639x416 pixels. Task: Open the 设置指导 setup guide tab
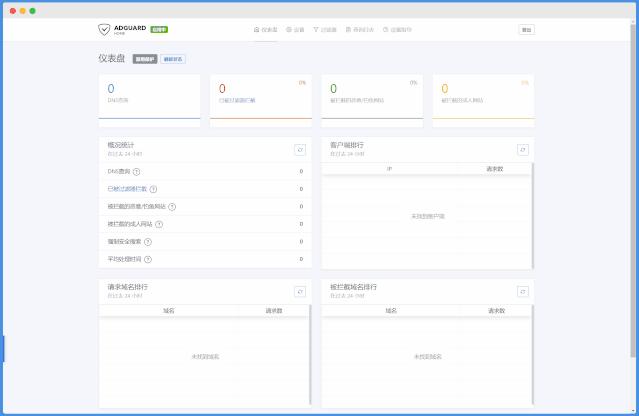coord(398,30)
